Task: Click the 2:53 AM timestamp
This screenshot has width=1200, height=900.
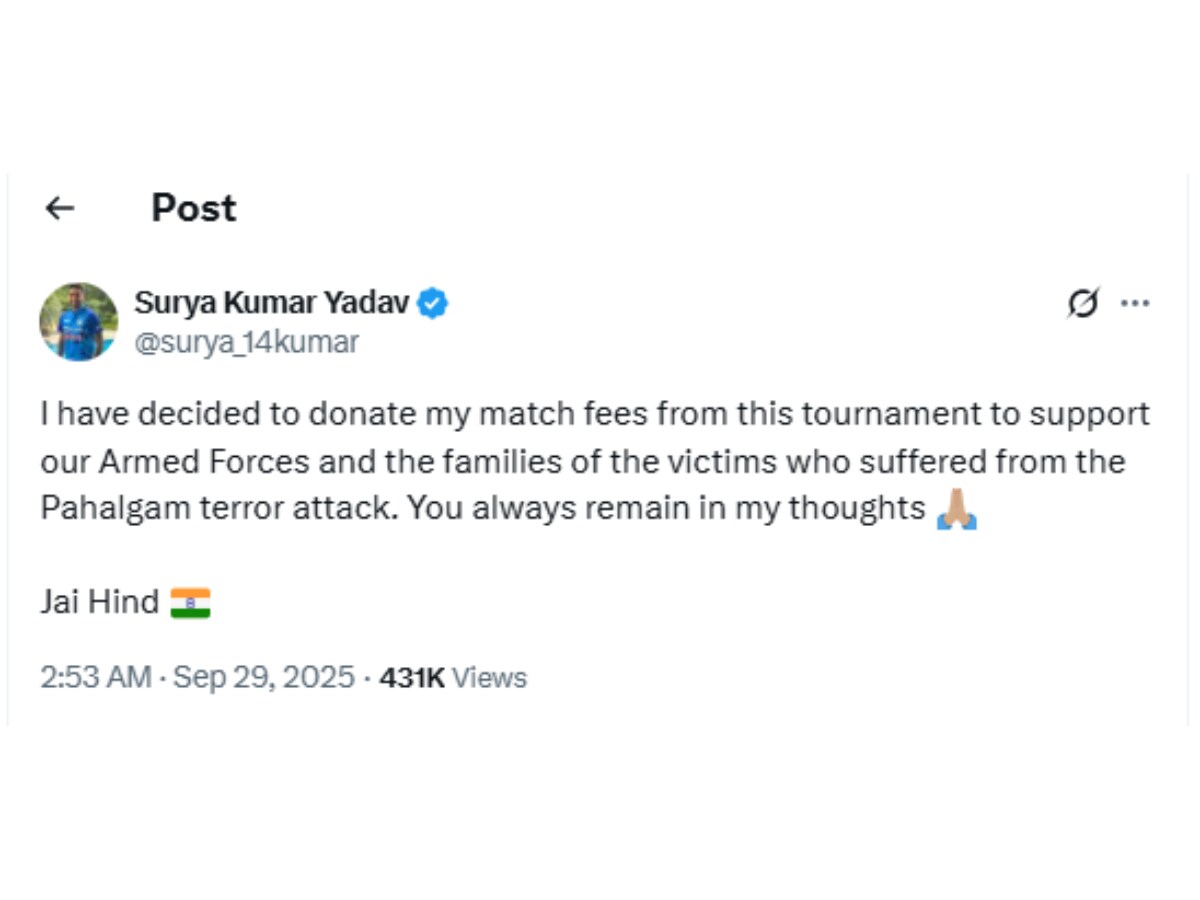Action: 96,678
